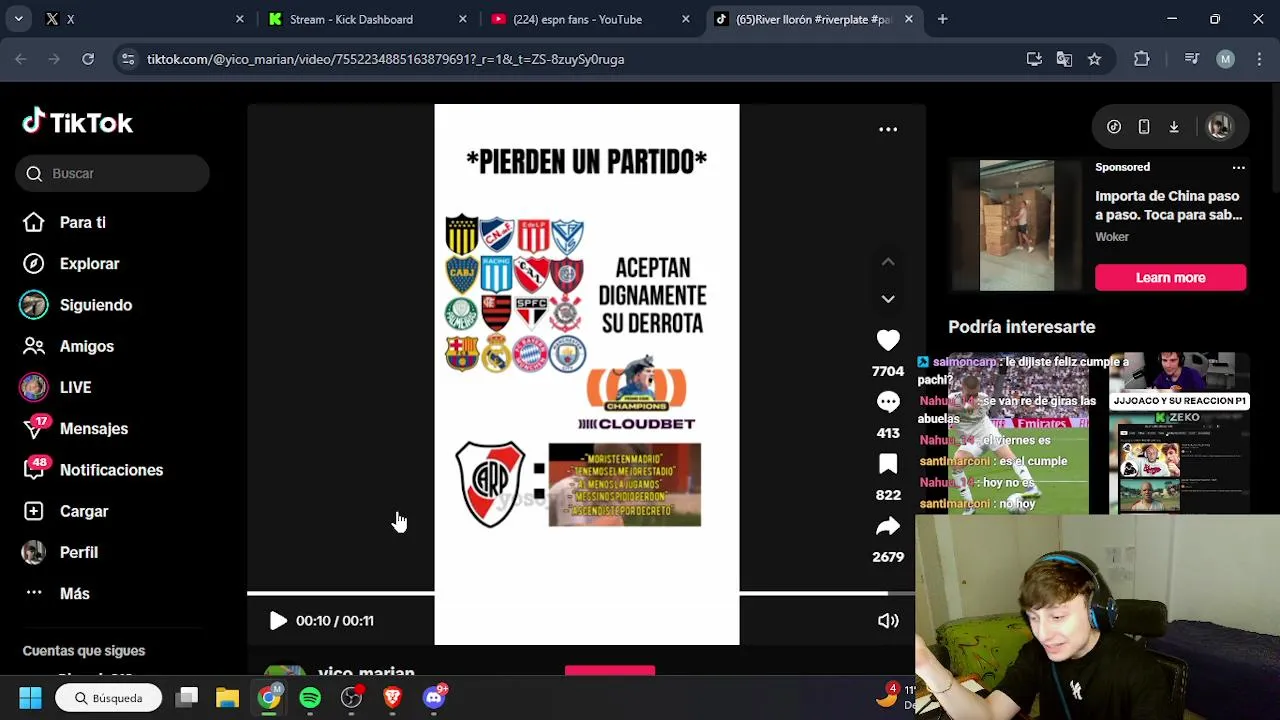Save video with the bookmark icon
The width and height of the screenshot is (1280, 720).
(888, 464)
